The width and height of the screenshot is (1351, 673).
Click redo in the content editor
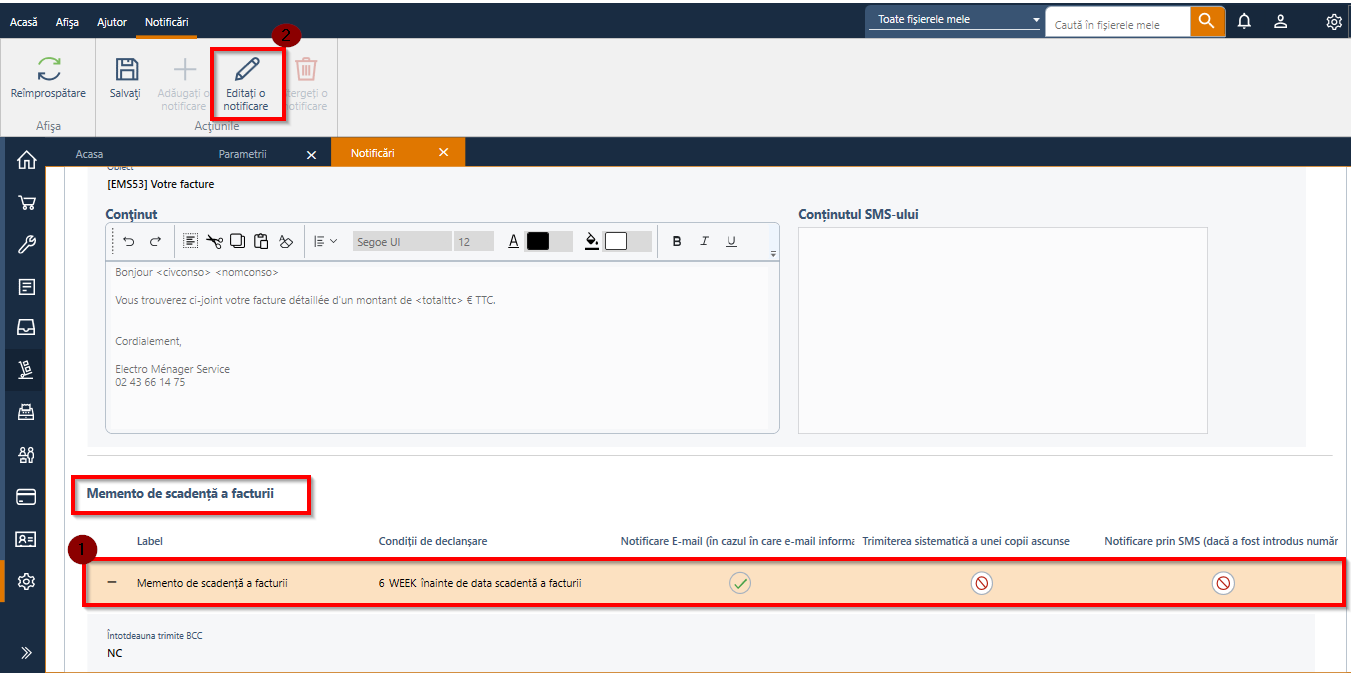pyautogui.click(x=155, y=241)
